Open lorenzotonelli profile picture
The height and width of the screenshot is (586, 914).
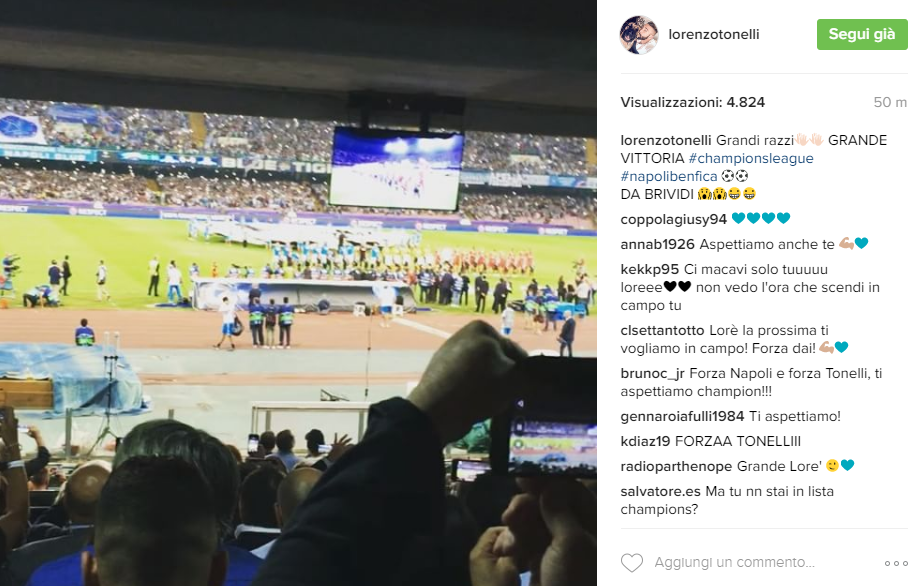point(639,34)
